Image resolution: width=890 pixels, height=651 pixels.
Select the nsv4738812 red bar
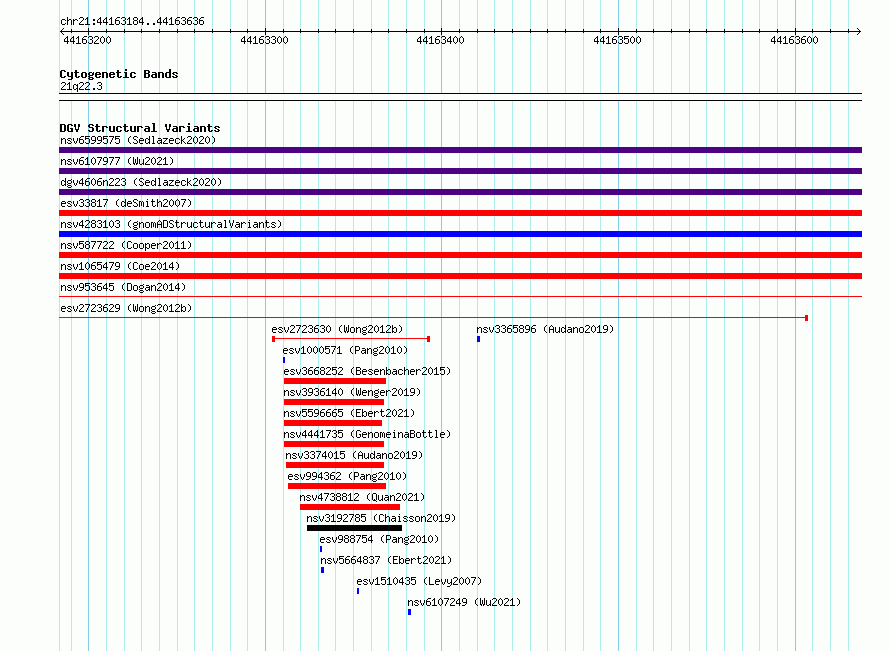[x=350, y=507]
